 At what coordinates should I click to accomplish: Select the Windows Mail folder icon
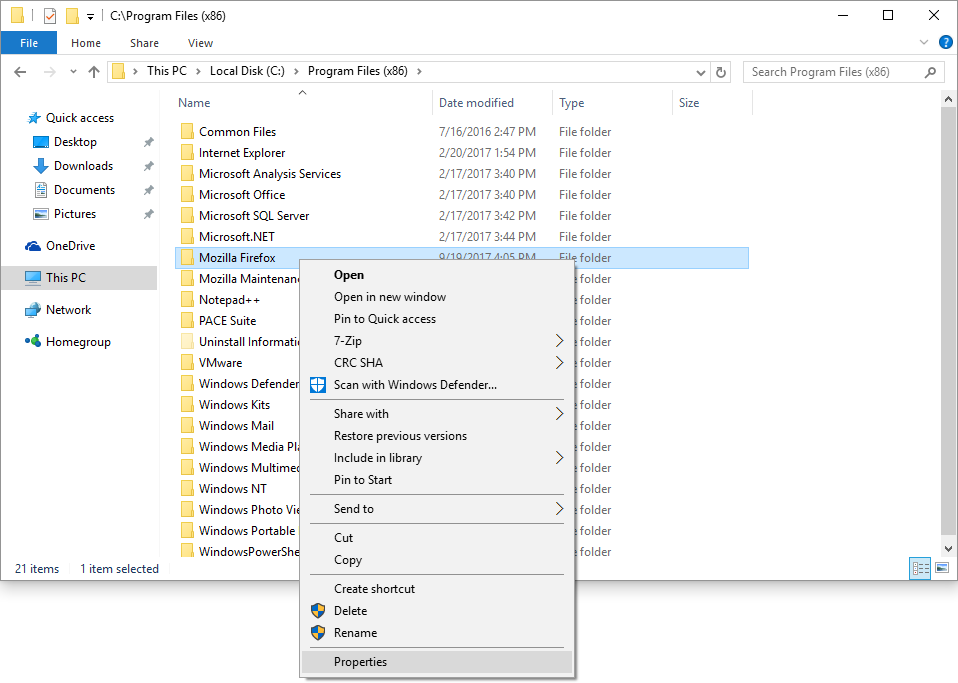188,425
